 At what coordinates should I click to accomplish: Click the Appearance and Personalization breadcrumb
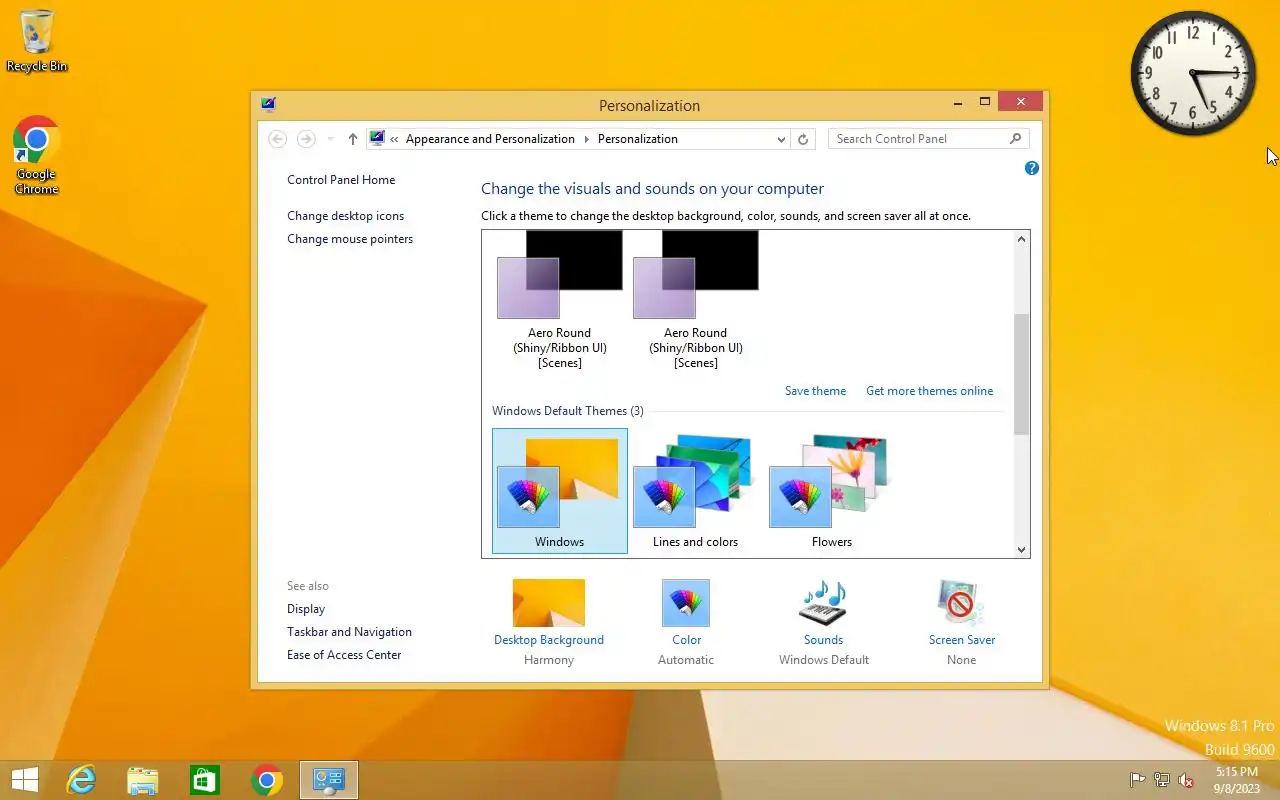click(490, 139)
